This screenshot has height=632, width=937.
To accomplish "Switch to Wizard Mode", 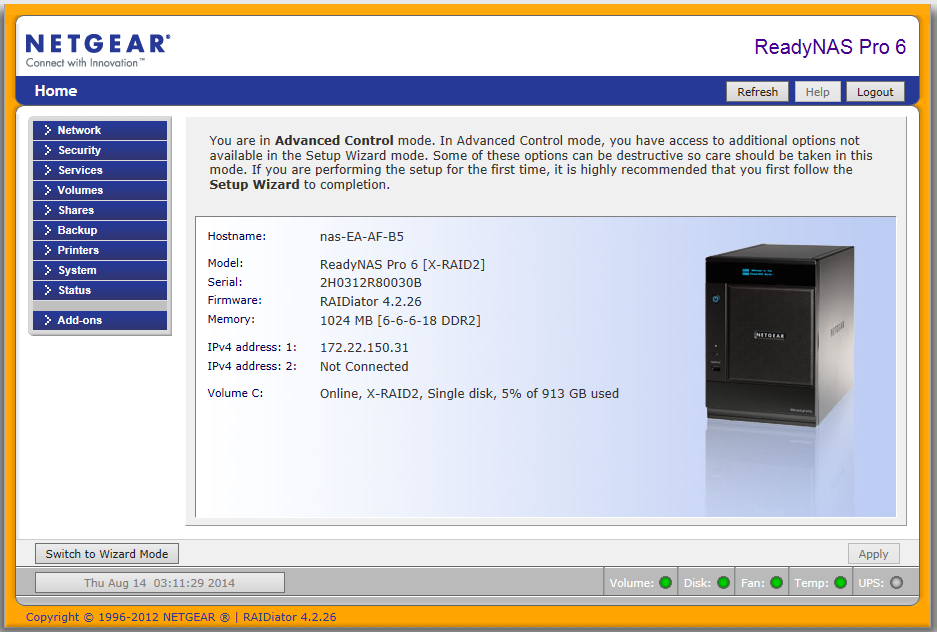I will (x=107, y=554).
